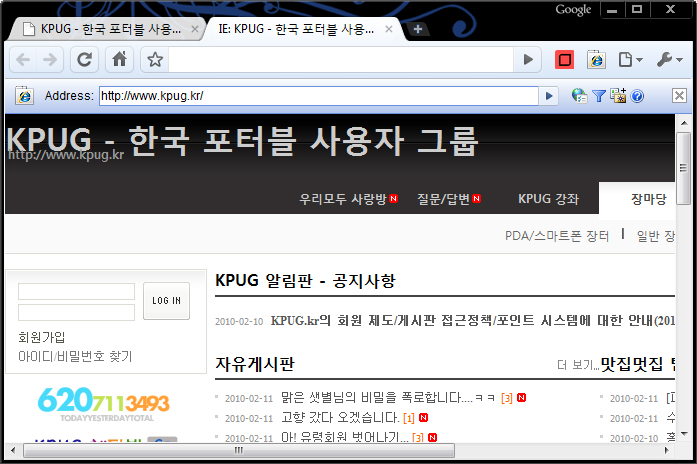Viewport: 697px width, 464px height.
Task: Click the globe icon in IE Tab bar
Action: pos(579,96)
